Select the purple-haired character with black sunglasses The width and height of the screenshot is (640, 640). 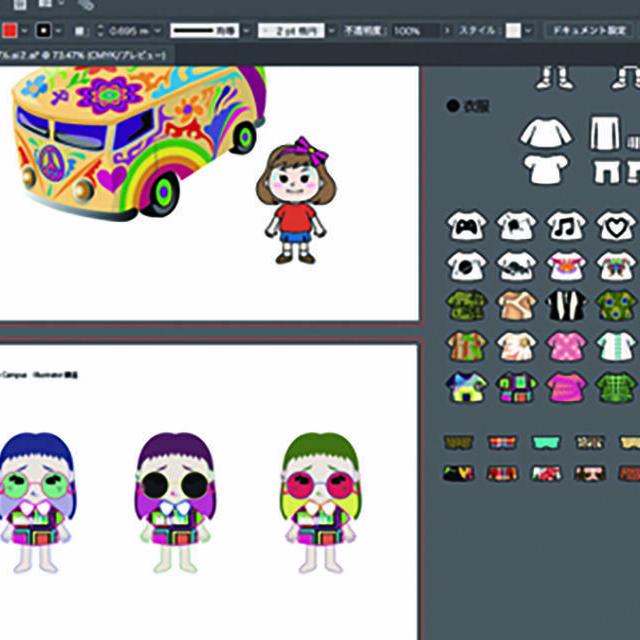pos(175,503)
